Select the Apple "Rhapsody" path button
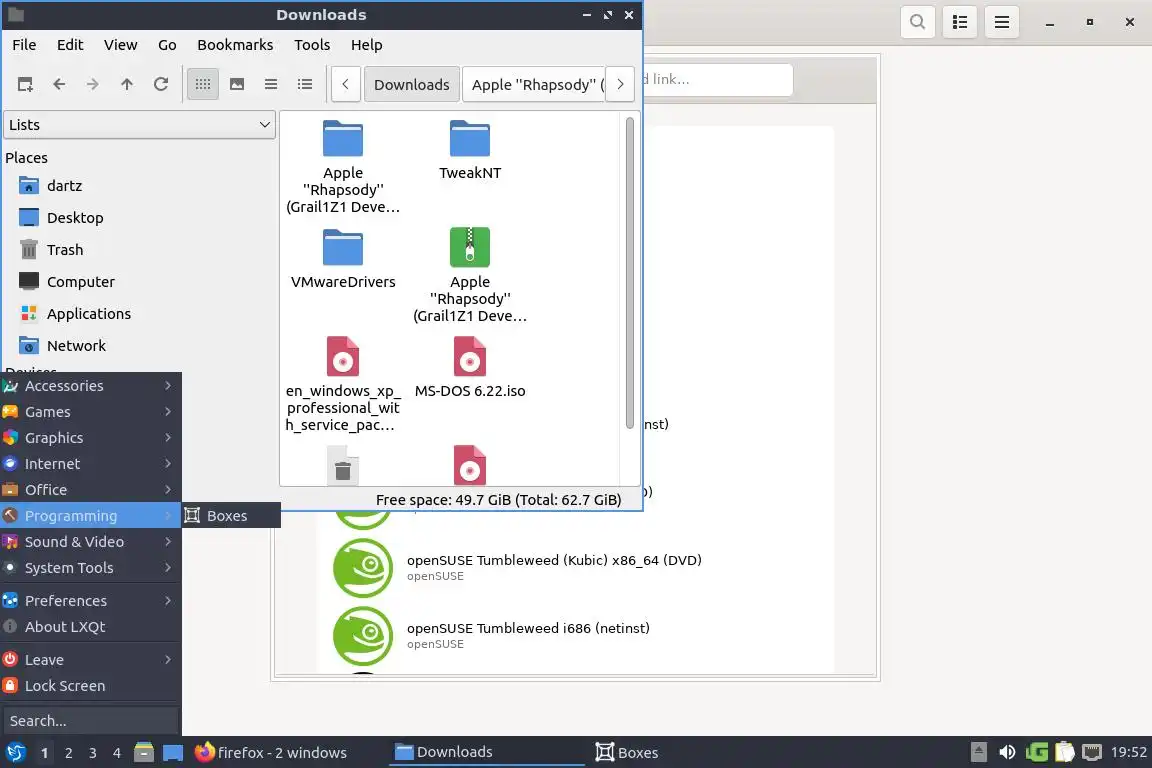Image resolution: width=1152 pixels, height=768 pixels. [x=534, y=85]
